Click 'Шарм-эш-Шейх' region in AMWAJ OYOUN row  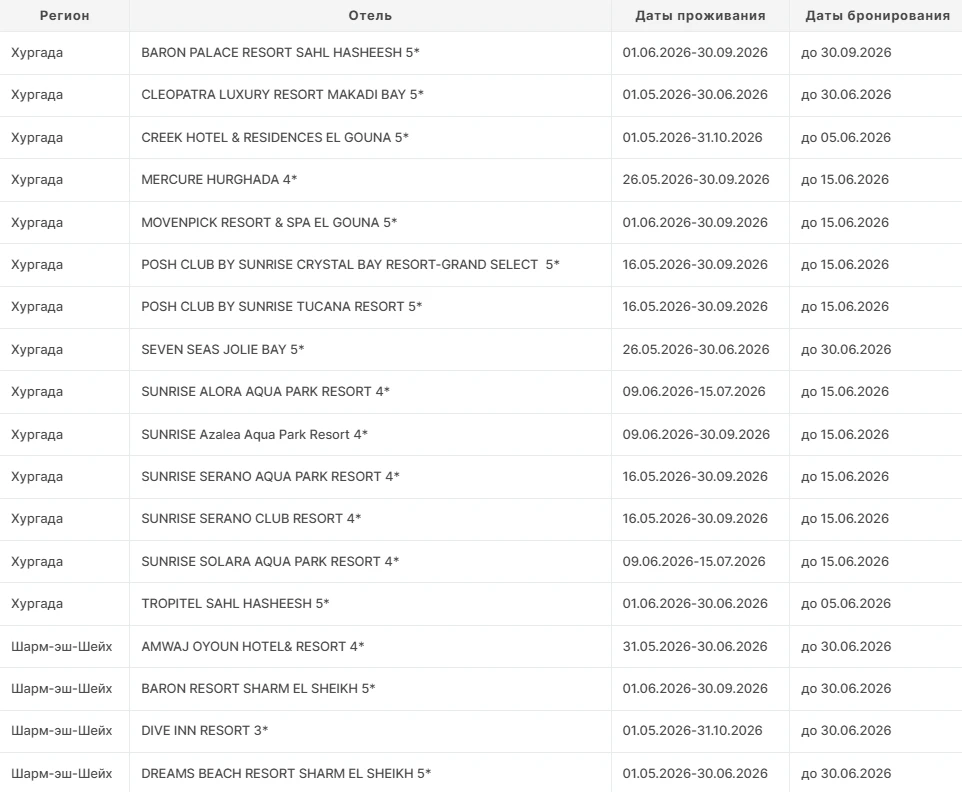tap(61, 647)
